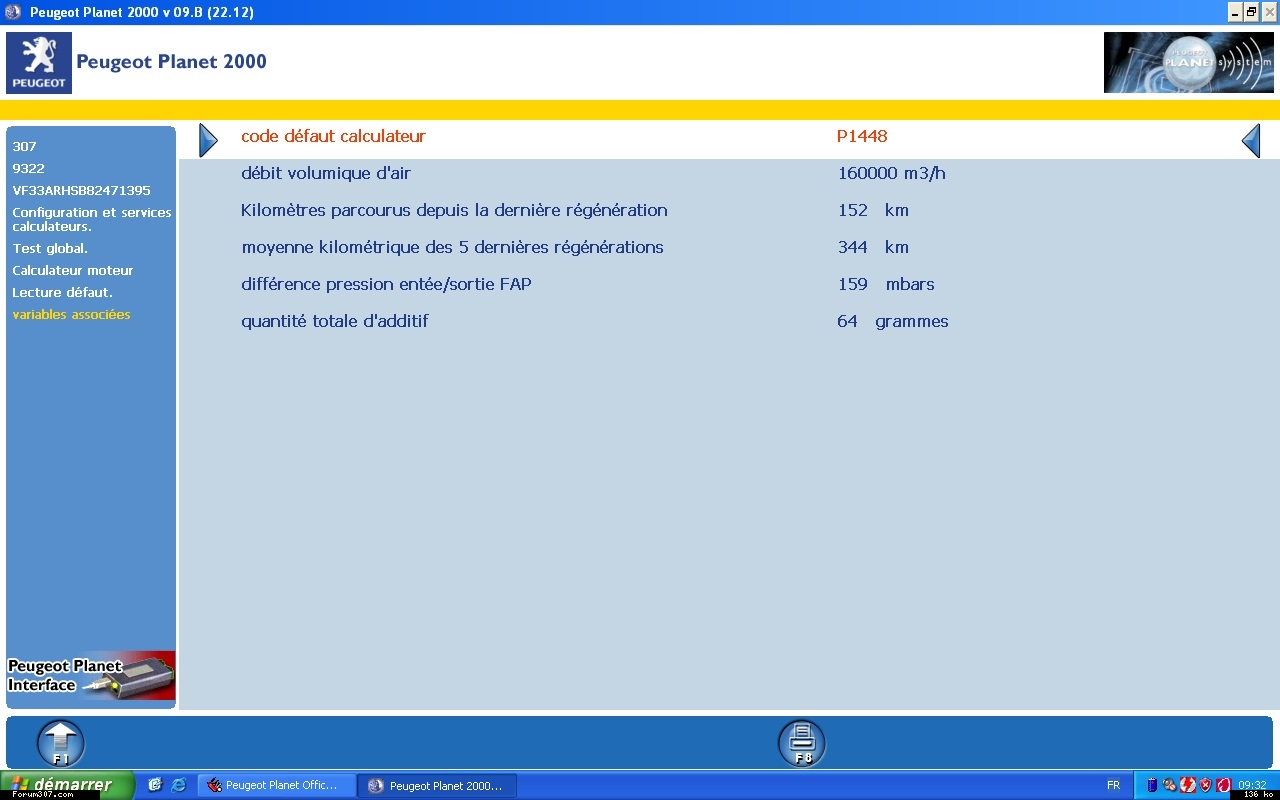Switch to Peugeot Planet Office taskbar window
The height and width of the screenshot is (800, 1280).
[x=277, y=785]
